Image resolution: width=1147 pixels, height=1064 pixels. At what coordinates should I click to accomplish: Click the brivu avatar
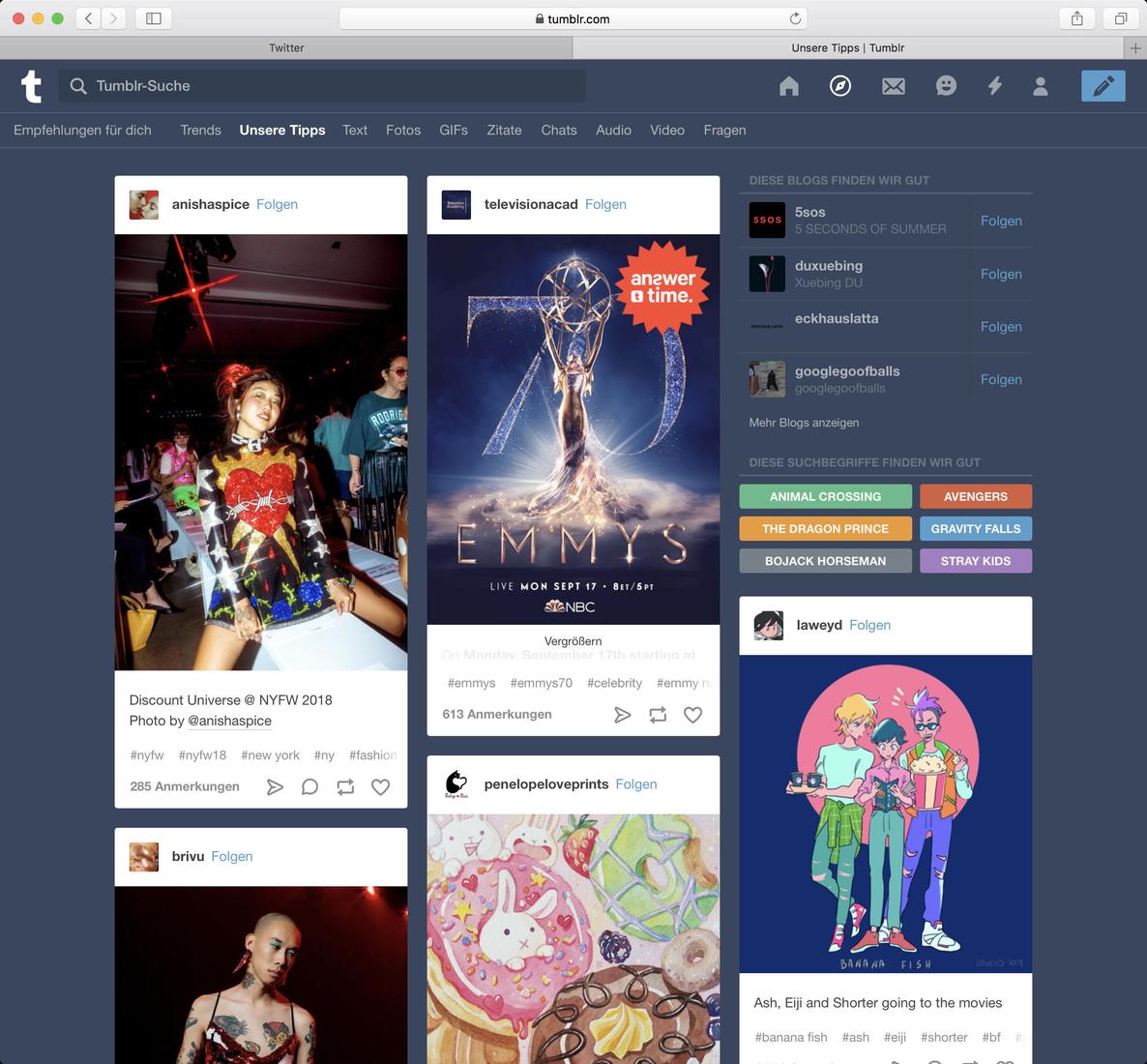pyautogui.click(x=144, y=857)
